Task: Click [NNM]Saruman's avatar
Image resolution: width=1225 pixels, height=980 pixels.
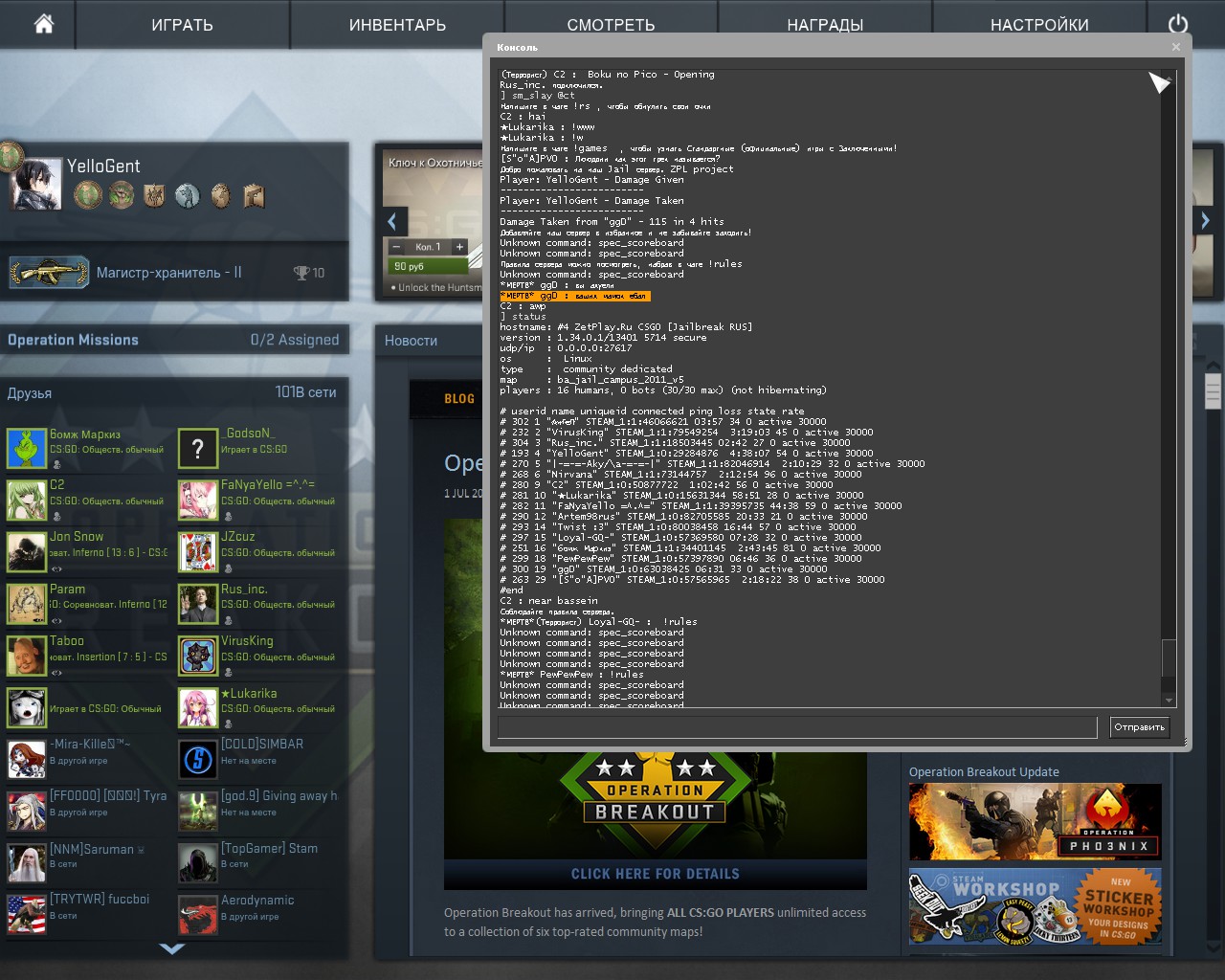Action: [26, 862]
